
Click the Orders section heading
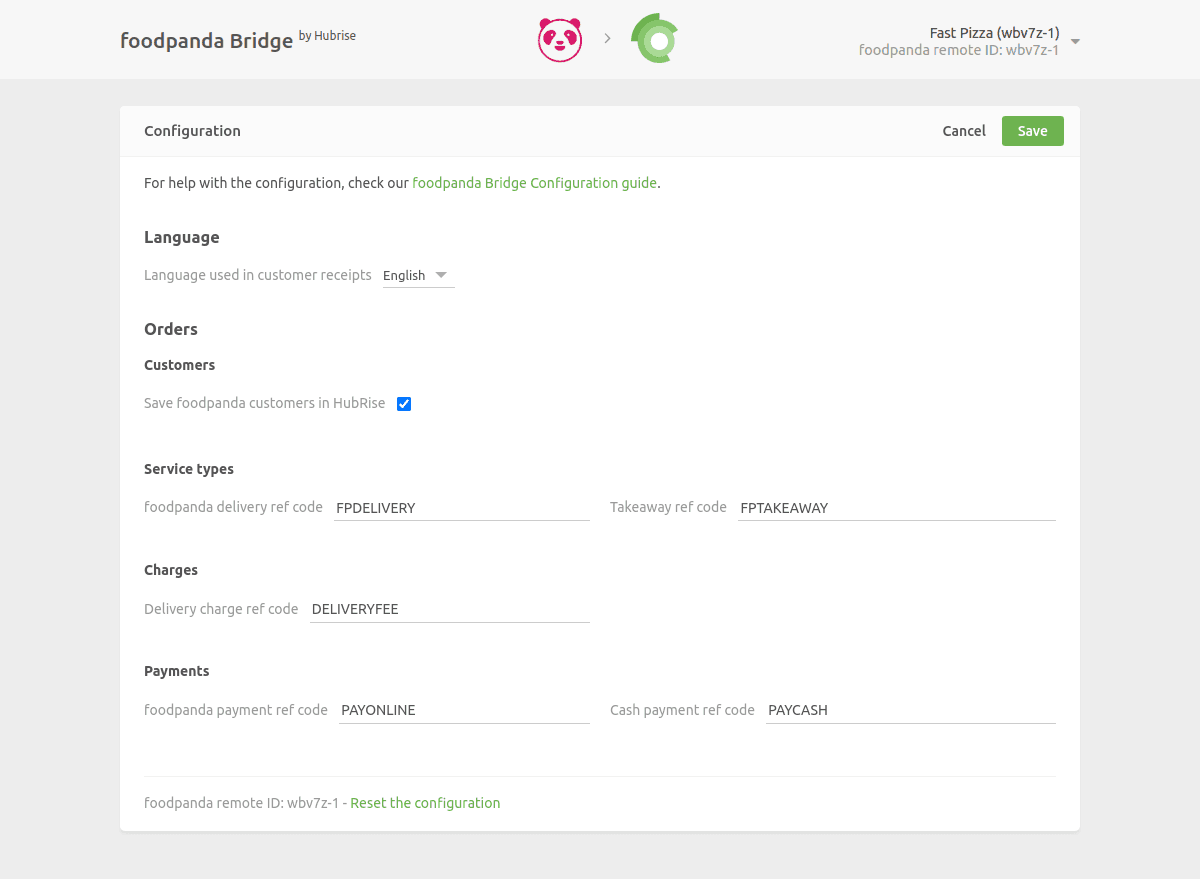tap(170, 328)
